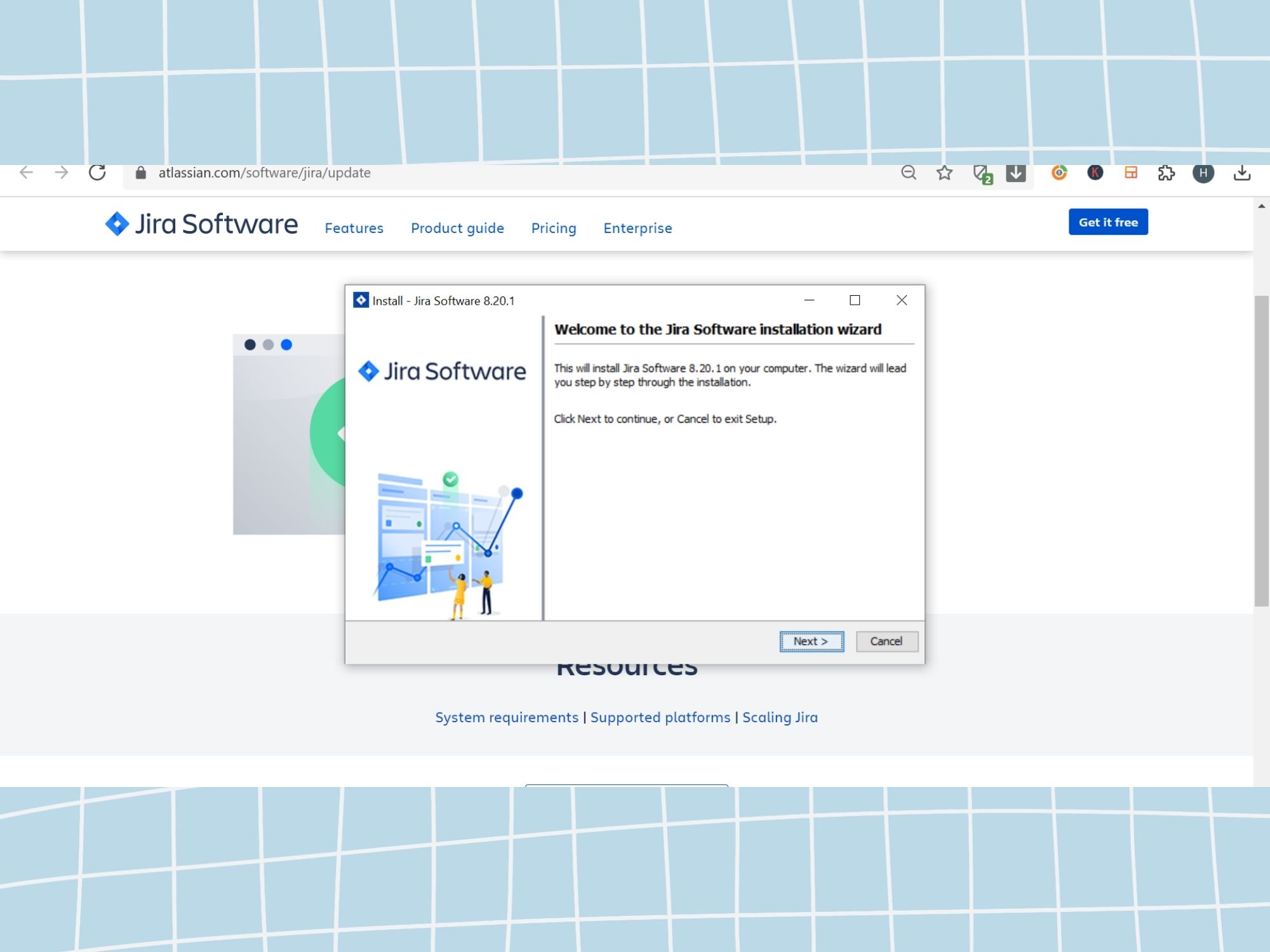Go back to the previous page
This screenshot has height=952, width=1270.
pyautogui.click(x=26, y=172)
